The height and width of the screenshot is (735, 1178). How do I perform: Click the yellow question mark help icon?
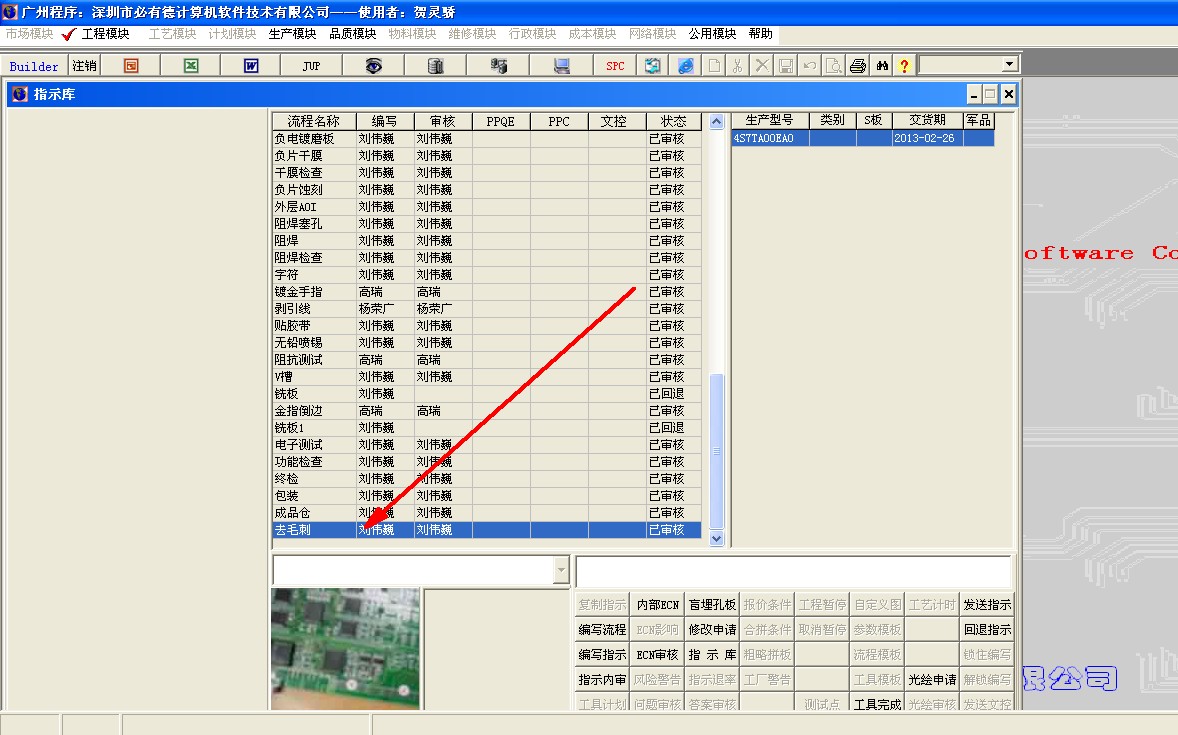(905, 66)
